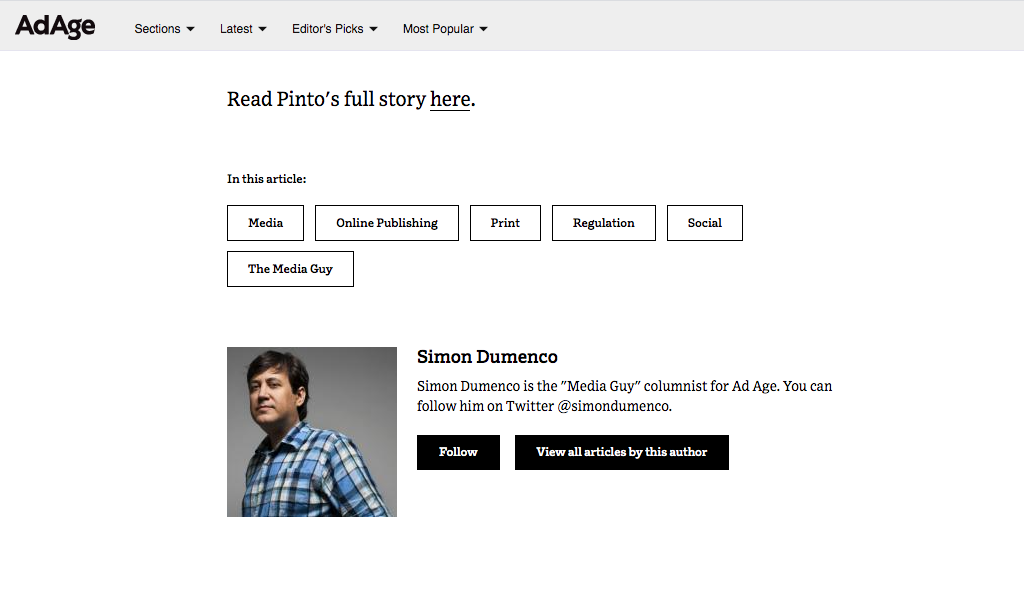Open the Editor's Picks dropdown
This screenshot has height=595, width=1024.
334,29
